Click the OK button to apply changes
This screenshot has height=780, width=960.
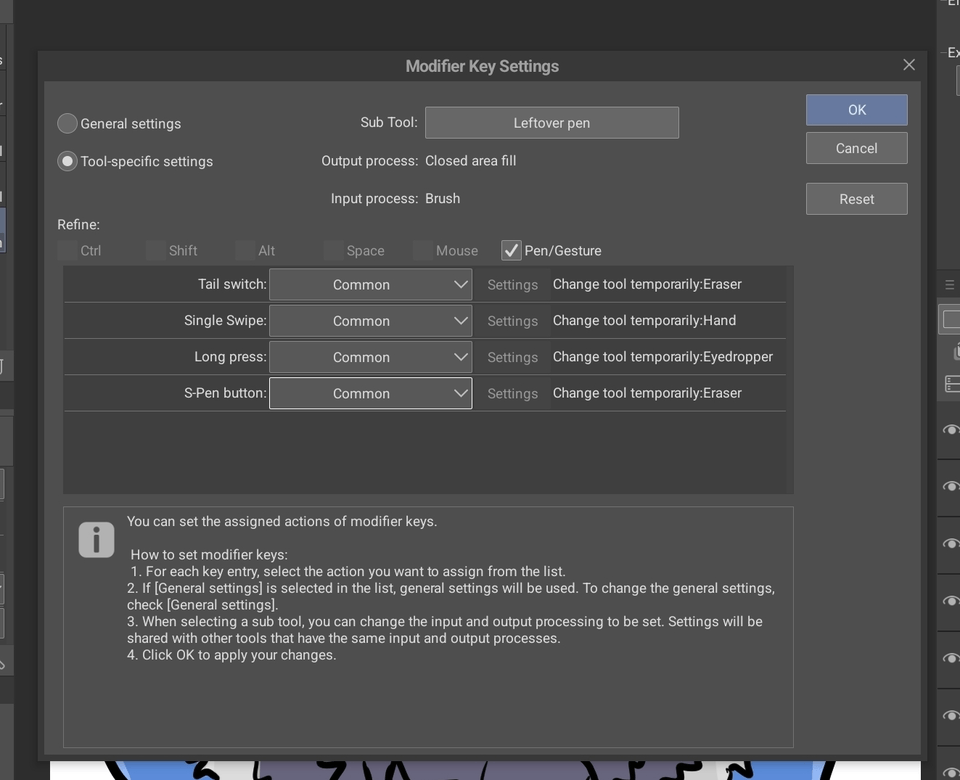(x=856, y=110)
